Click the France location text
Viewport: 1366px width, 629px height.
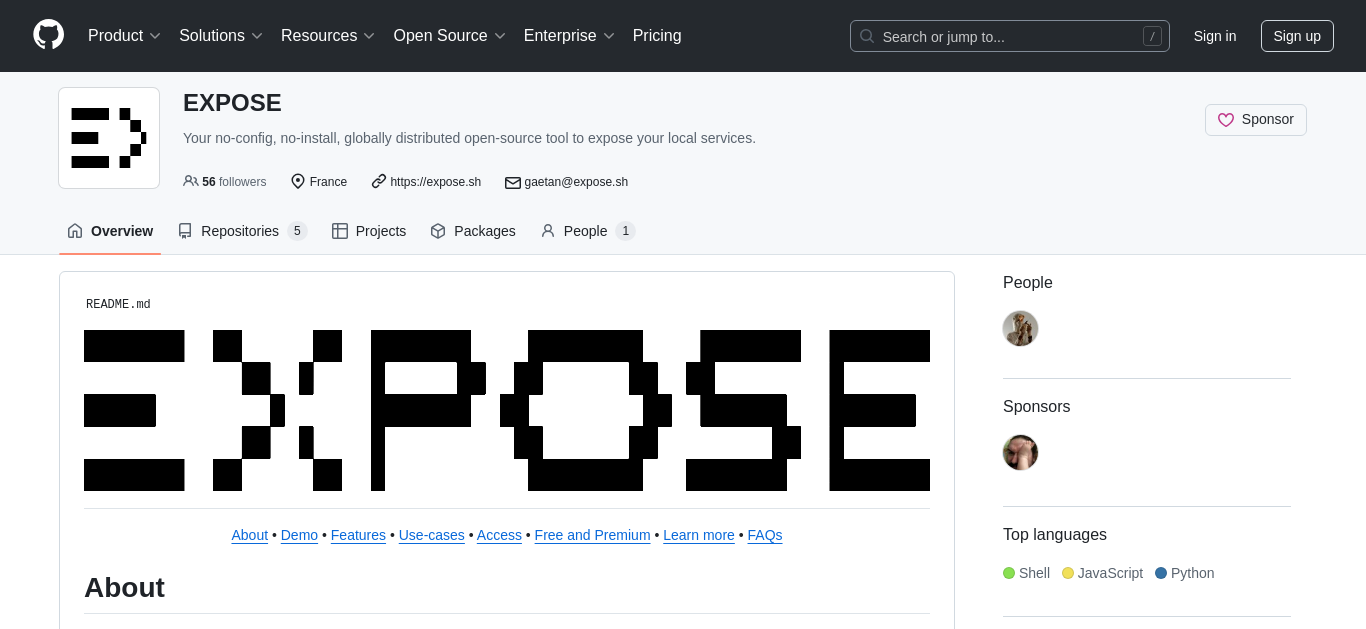point(328,181)
